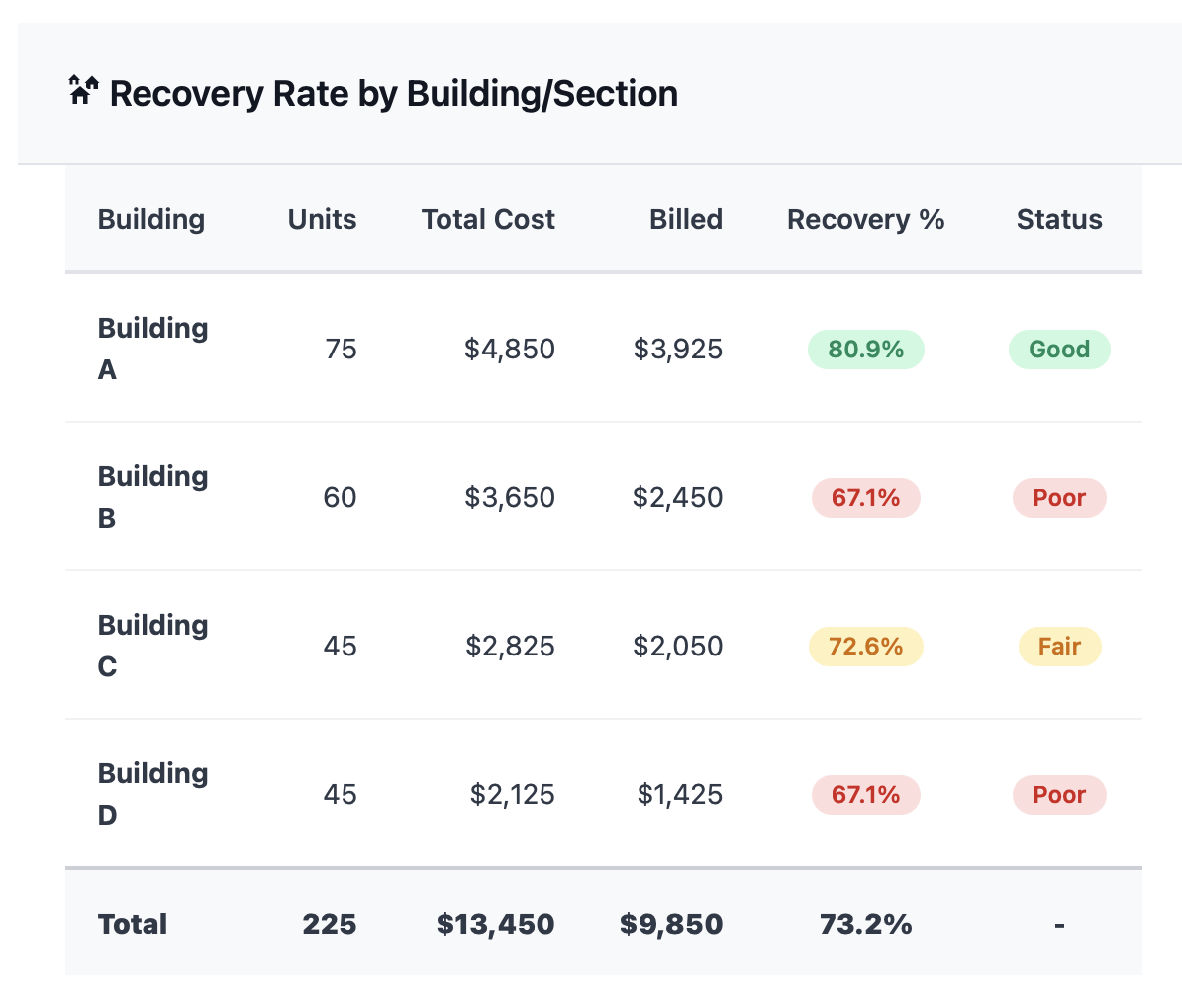Screen dimensions: 1182x1008
Task: Click the Units column header
Action: coord(322,219)
